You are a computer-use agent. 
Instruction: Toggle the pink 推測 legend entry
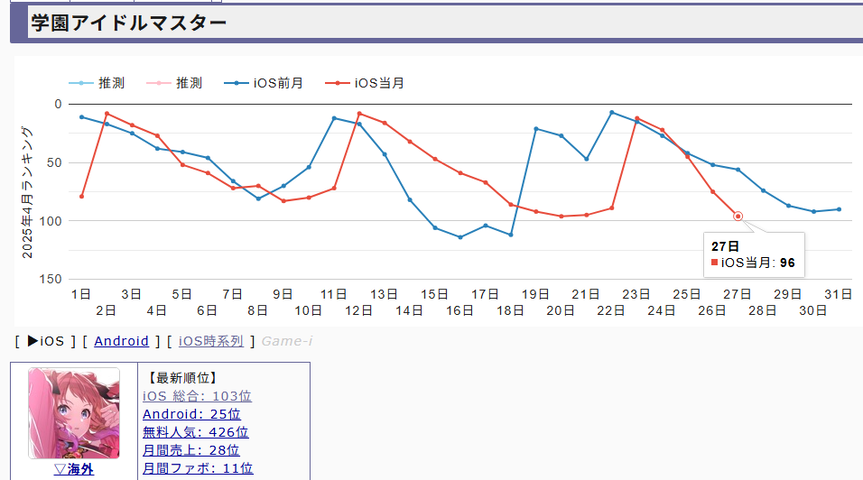[x=174, y=83]
